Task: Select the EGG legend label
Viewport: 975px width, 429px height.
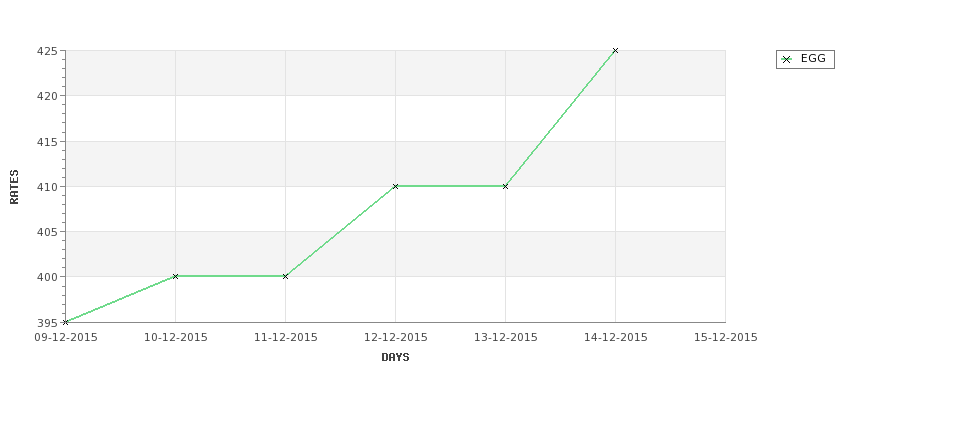Action: [x=813, y=58]
